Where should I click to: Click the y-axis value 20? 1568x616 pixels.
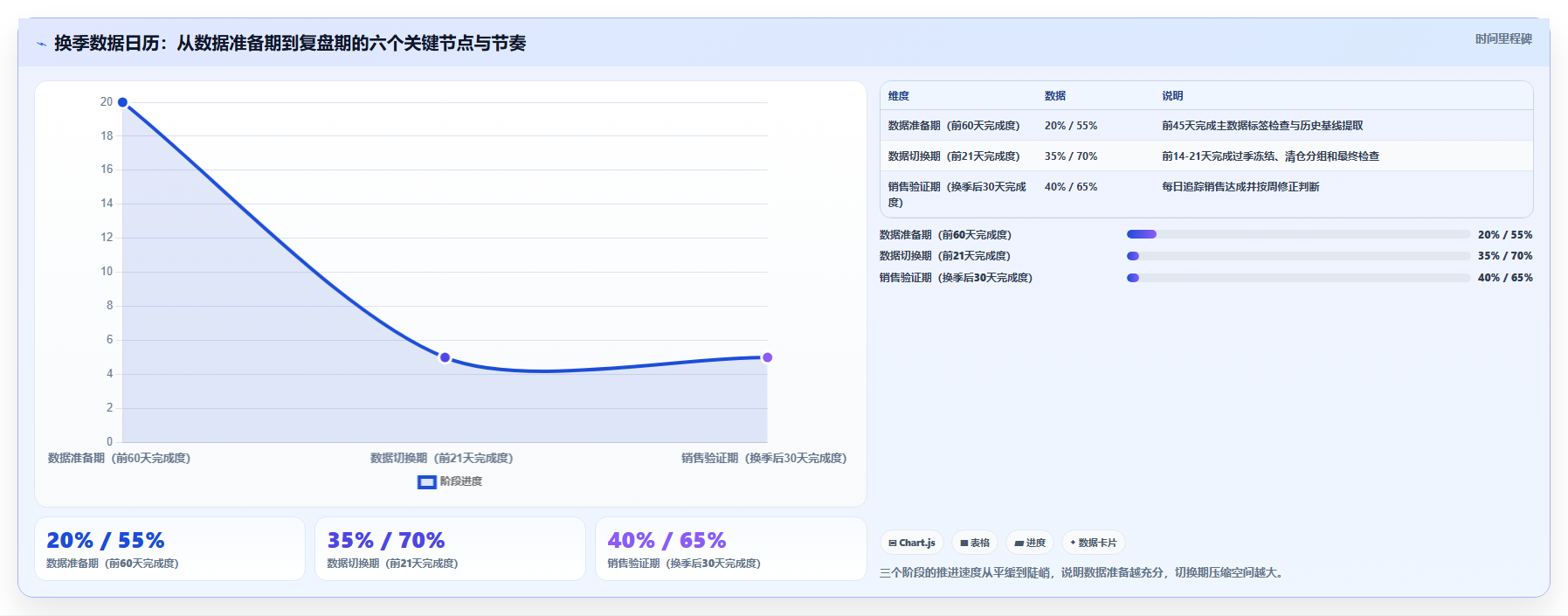(107, 102)
